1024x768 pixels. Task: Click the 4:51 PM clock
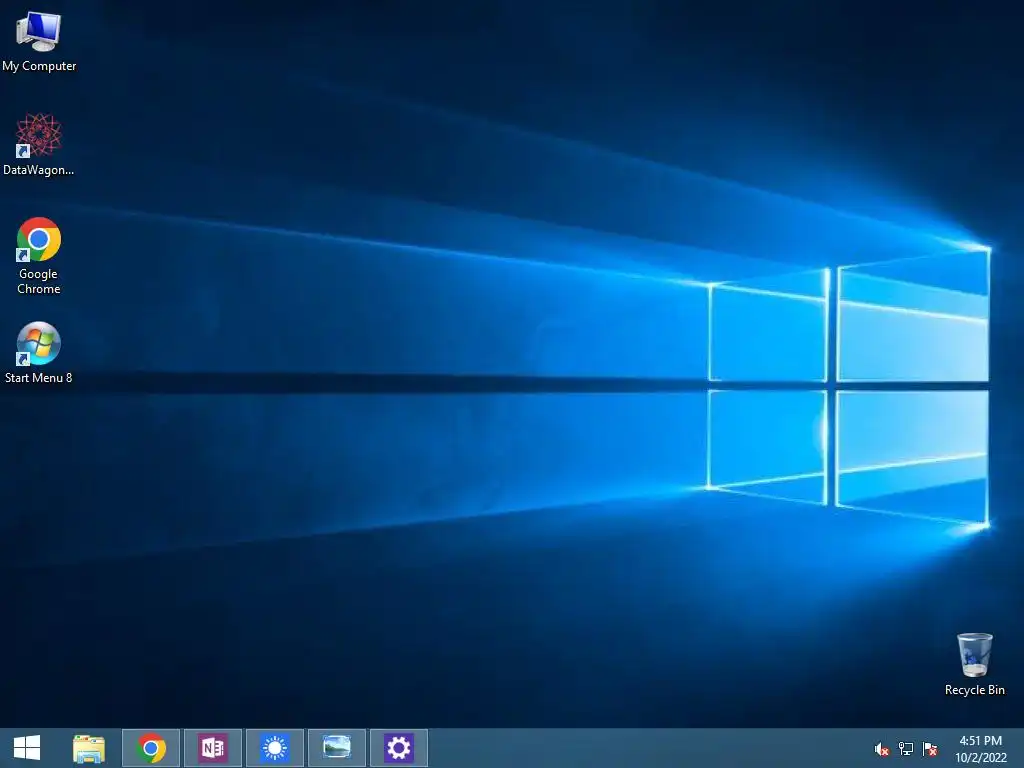point(980,741)
